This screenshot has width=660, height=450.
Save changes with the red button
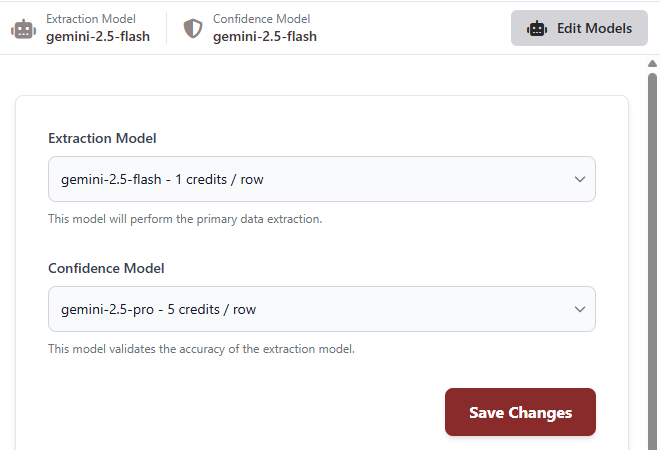click(x=520, y=412)
